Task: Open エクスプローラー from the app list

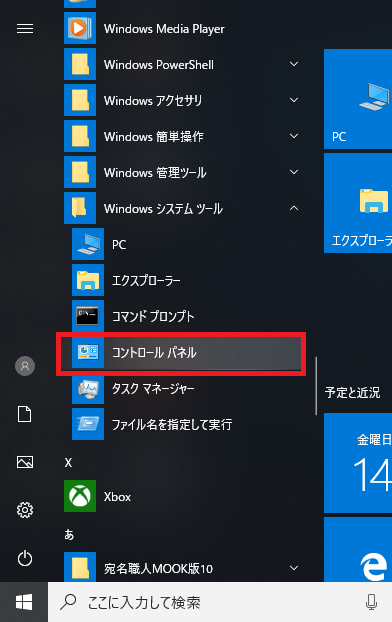Action: pyautogui.click(x=146, y=281)
